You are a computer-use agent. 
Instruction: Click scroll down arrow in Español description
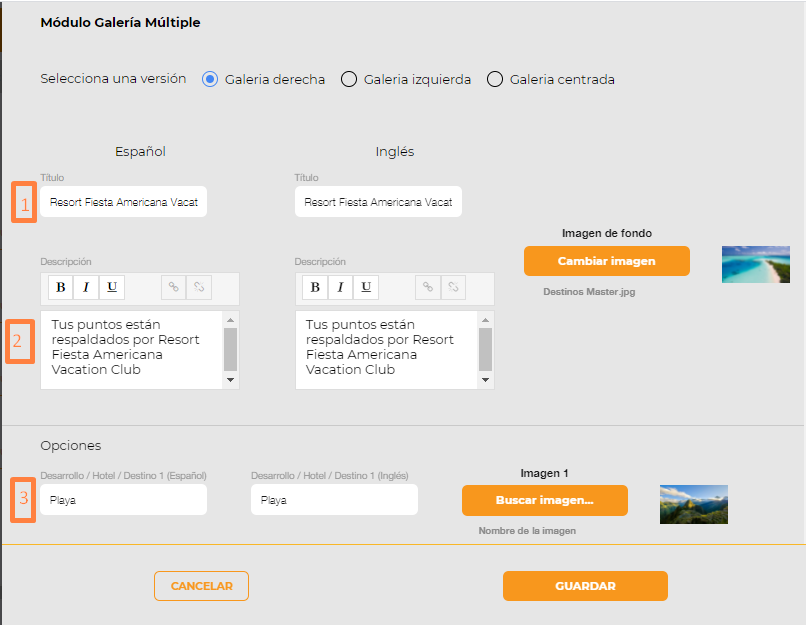click(230, 380)
